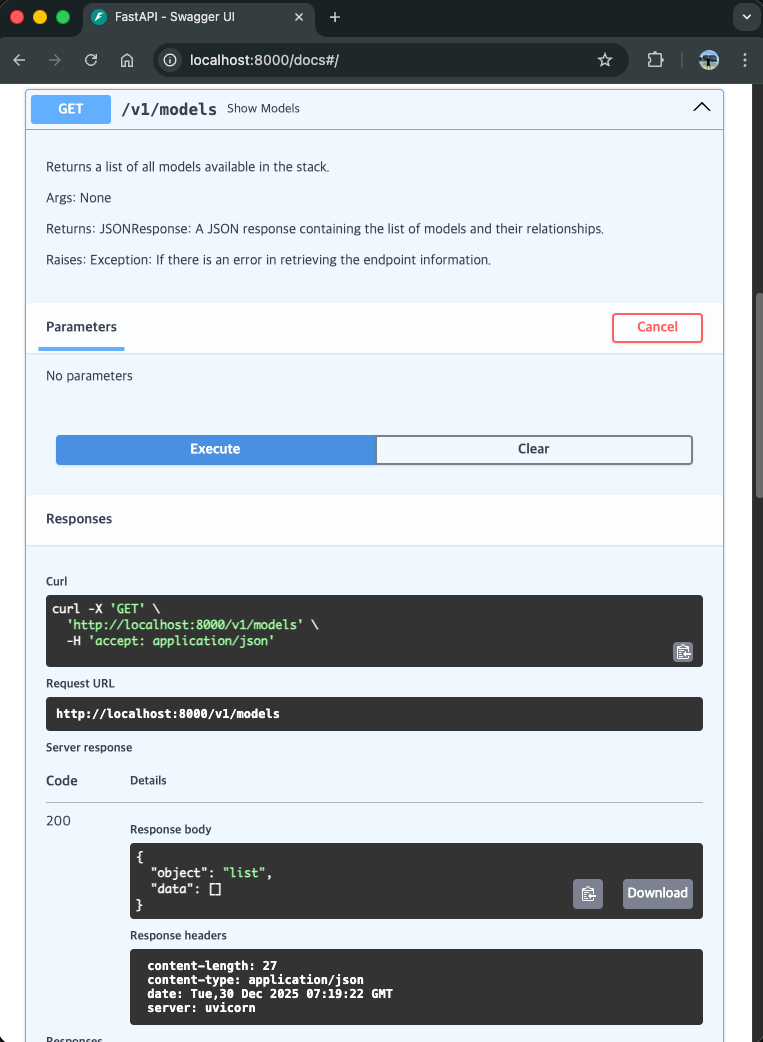Click the GET method badge

click(x=70, y=109)
